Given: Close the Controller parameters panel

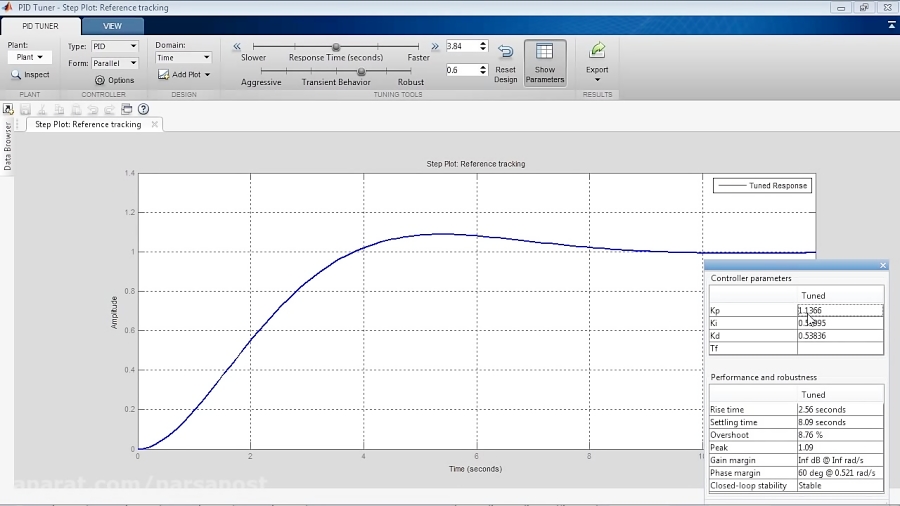Looking at the screenshot, I should 883,265.
